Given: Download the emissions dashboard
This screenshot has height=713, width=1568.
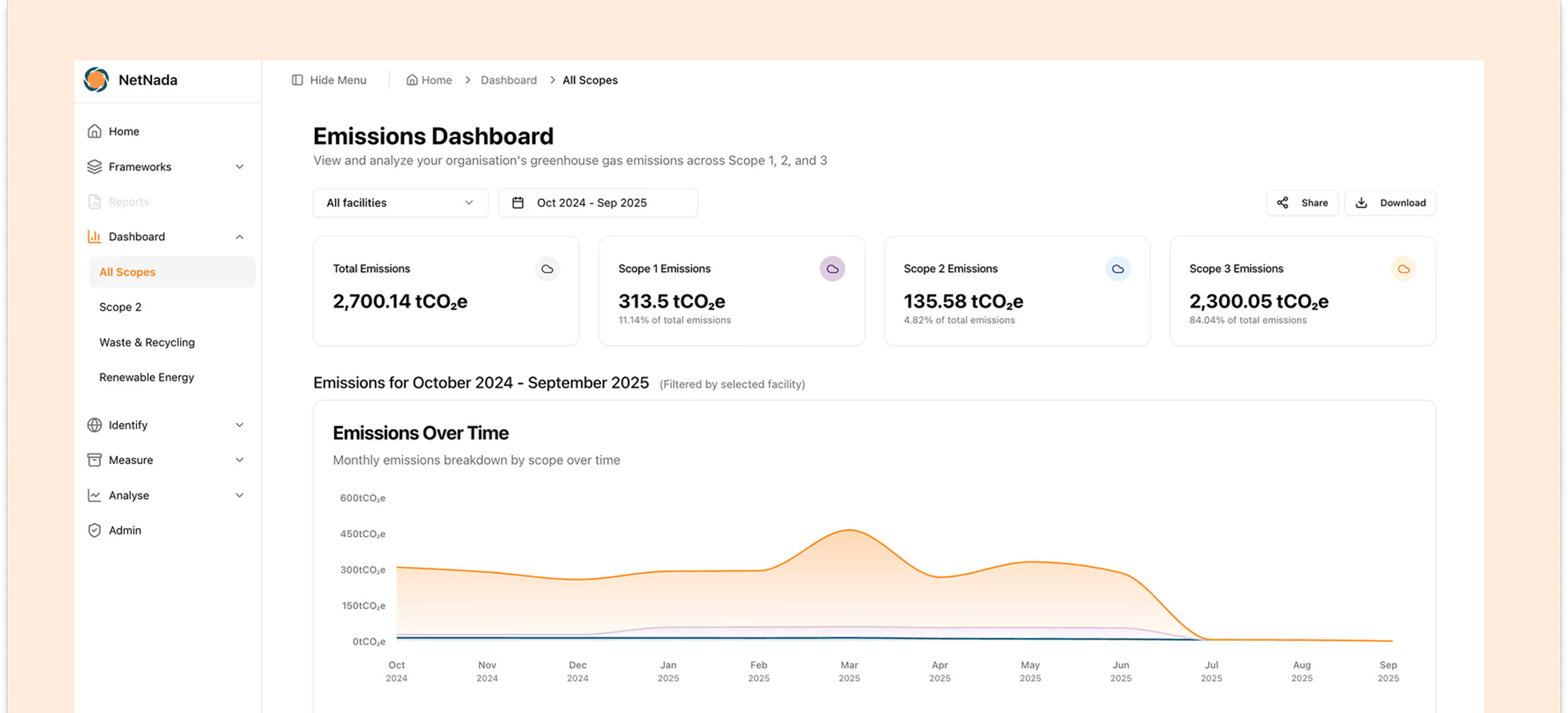Looking at the screenshot, I should click(1390, 203).
